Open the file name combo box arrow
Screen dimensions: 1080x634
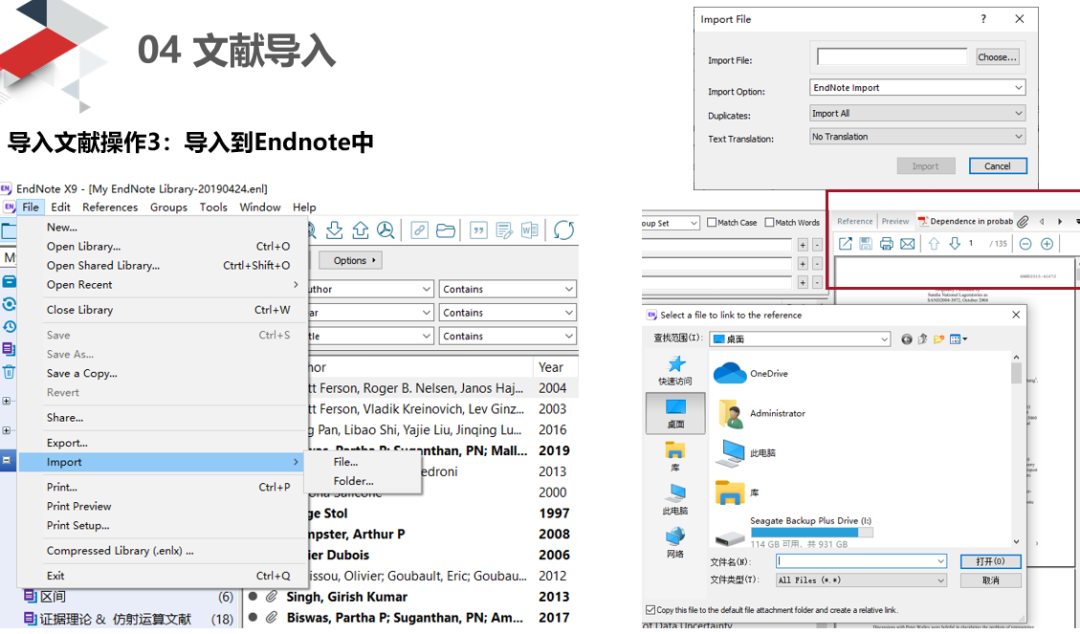click(941, 562)
